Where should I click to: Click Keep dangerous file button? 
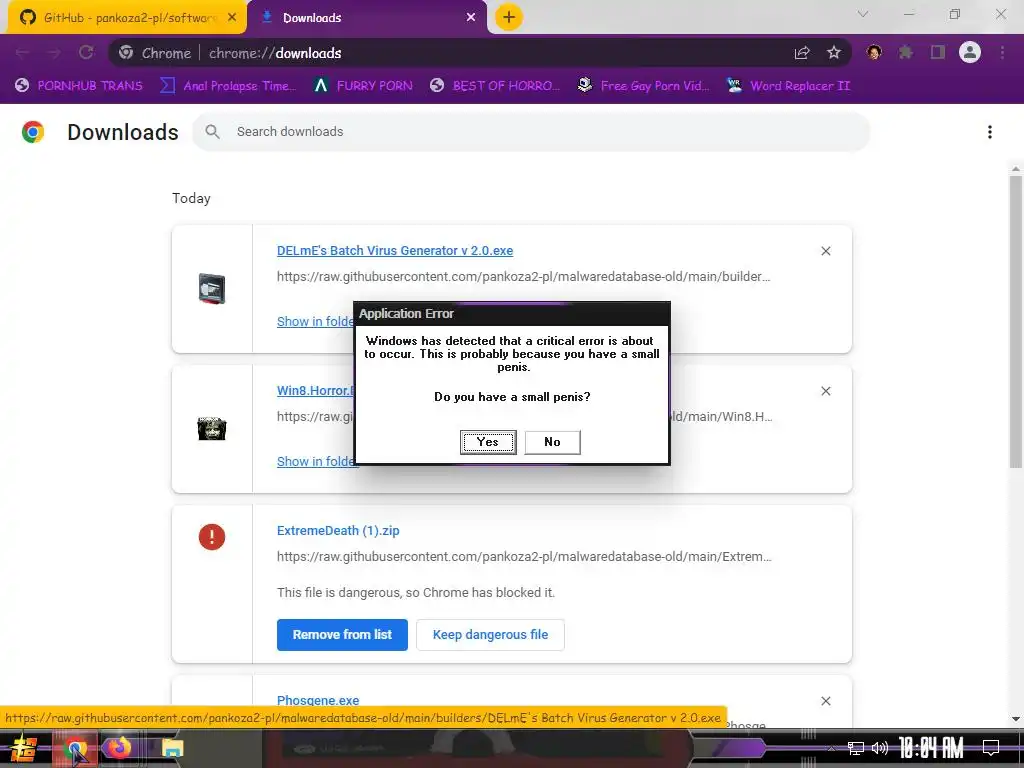coord(490,635)
